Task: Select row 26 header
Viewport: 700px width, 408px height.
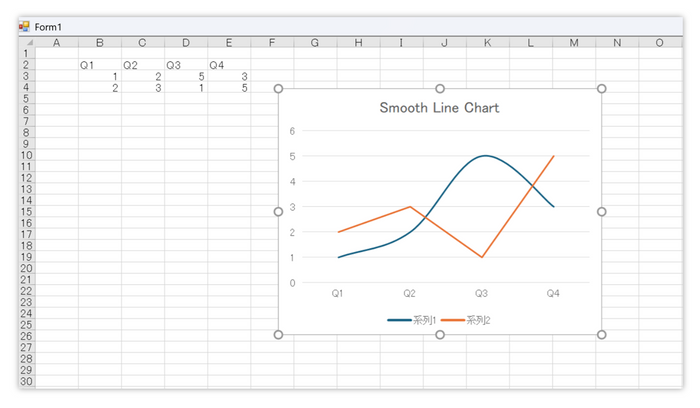Action: point(25,336)
